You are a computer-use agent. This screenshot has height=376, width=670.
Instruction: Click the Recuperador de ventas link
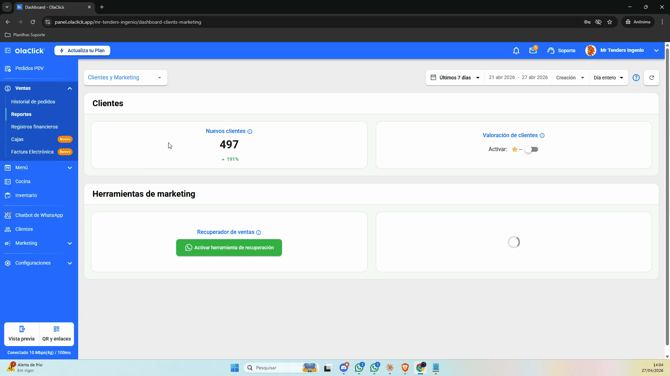pyautogui.click(x=225, y=232)
